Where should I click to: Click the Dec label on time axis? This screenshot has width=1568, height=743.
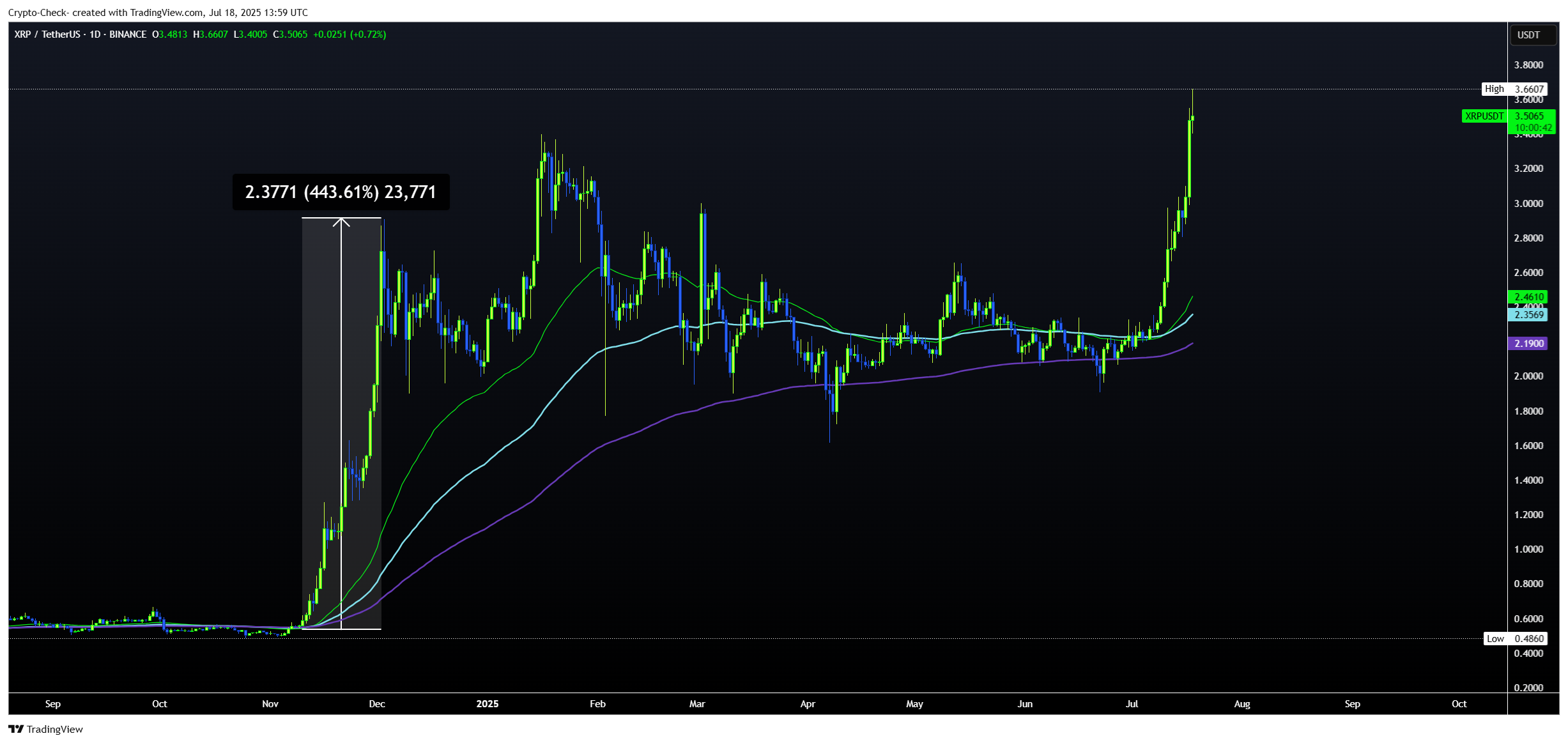click(x=377, y=704)
